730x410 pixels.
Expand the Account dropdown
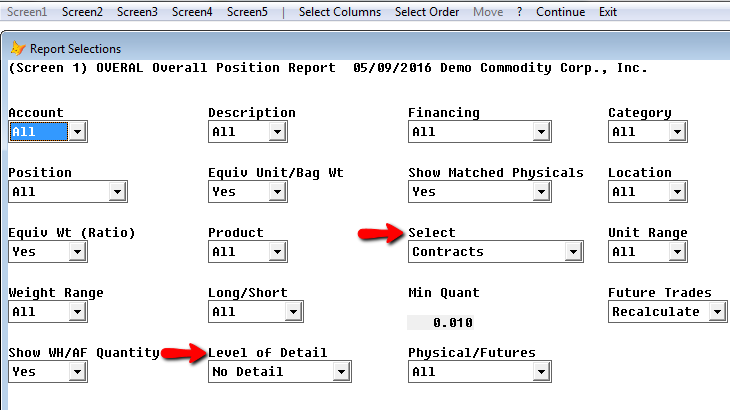(77, 132)
